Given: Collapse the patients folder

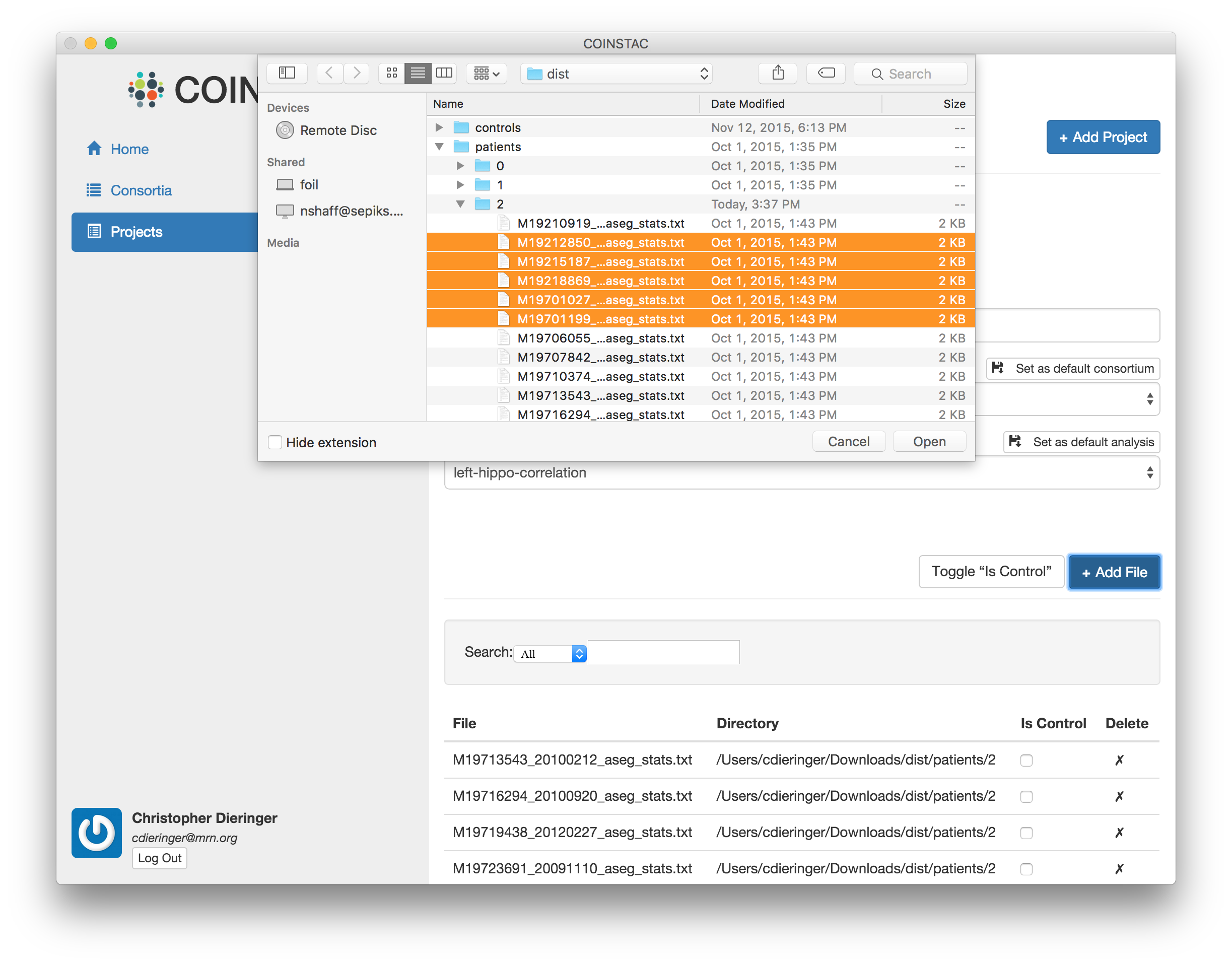Looking at the screenshot, I should coord(439,147).
